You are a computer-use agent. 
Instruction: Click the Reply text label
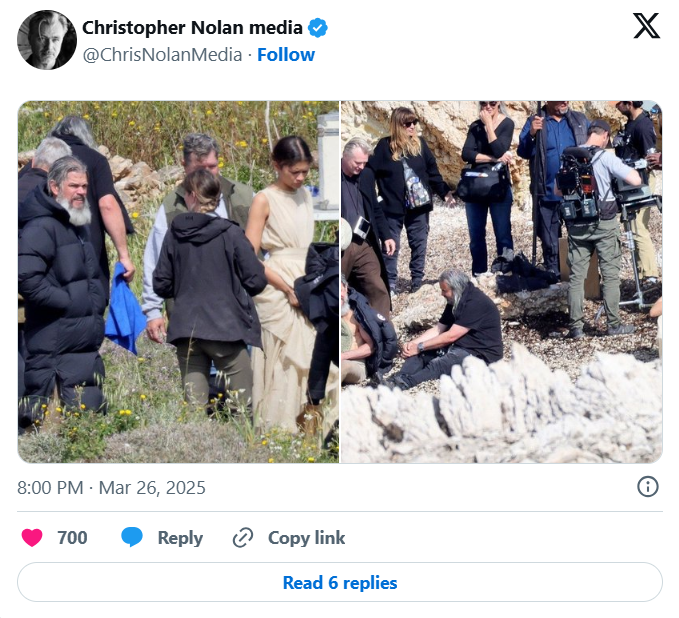180,538
